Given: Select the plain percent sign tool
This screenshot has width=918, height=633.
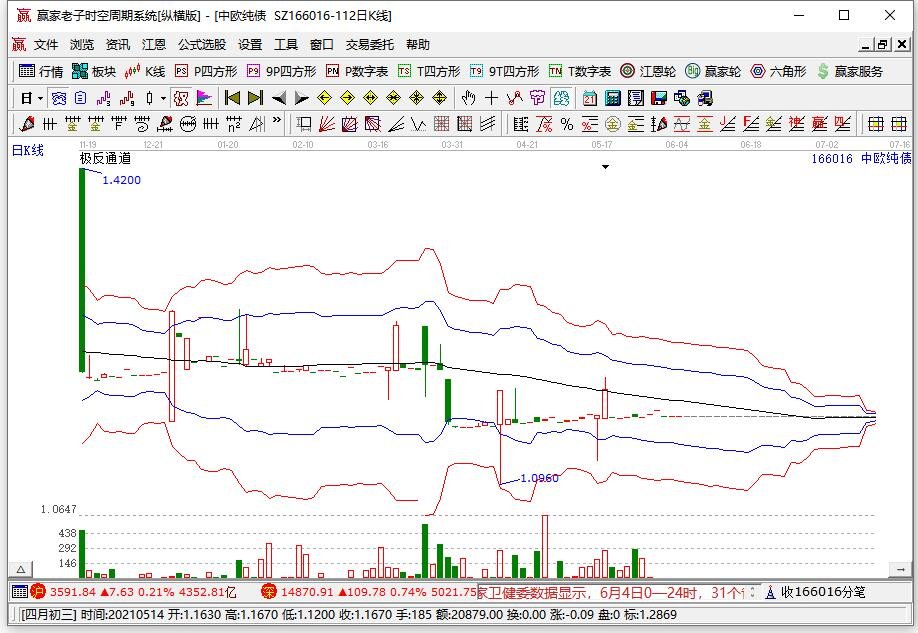Looking at the screenshot, I should [x=567, y=124].
